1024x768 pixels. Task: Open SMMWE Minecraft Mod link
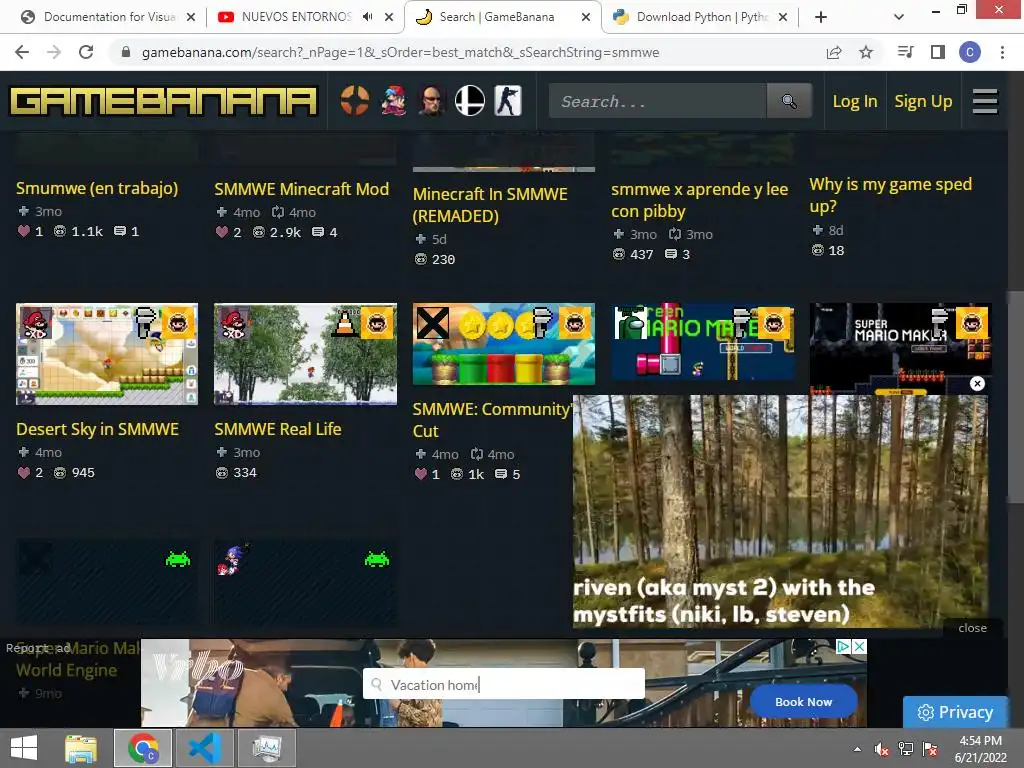[302, 189]
